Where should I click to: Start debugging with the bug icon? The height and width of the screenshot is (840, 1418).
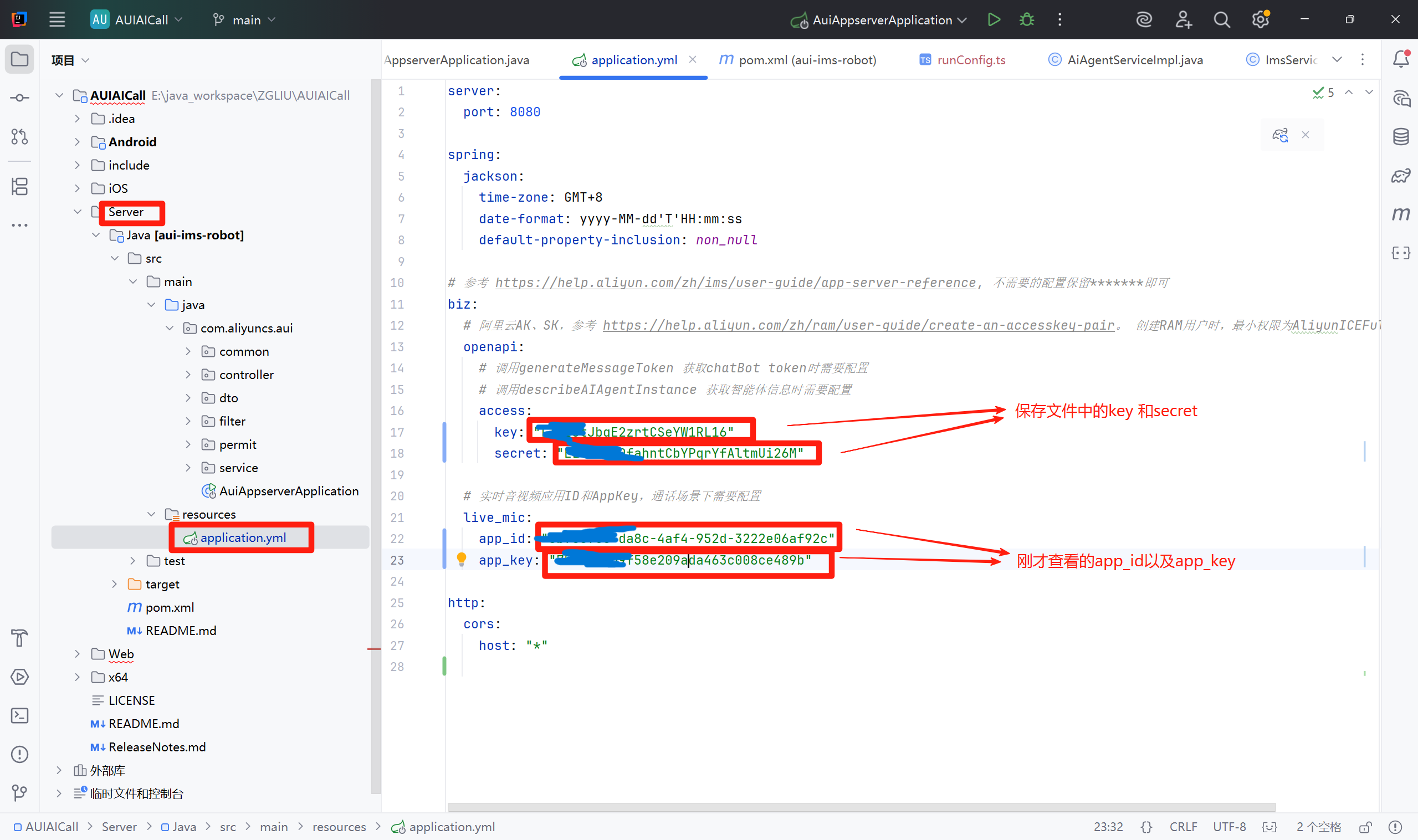1027,20
